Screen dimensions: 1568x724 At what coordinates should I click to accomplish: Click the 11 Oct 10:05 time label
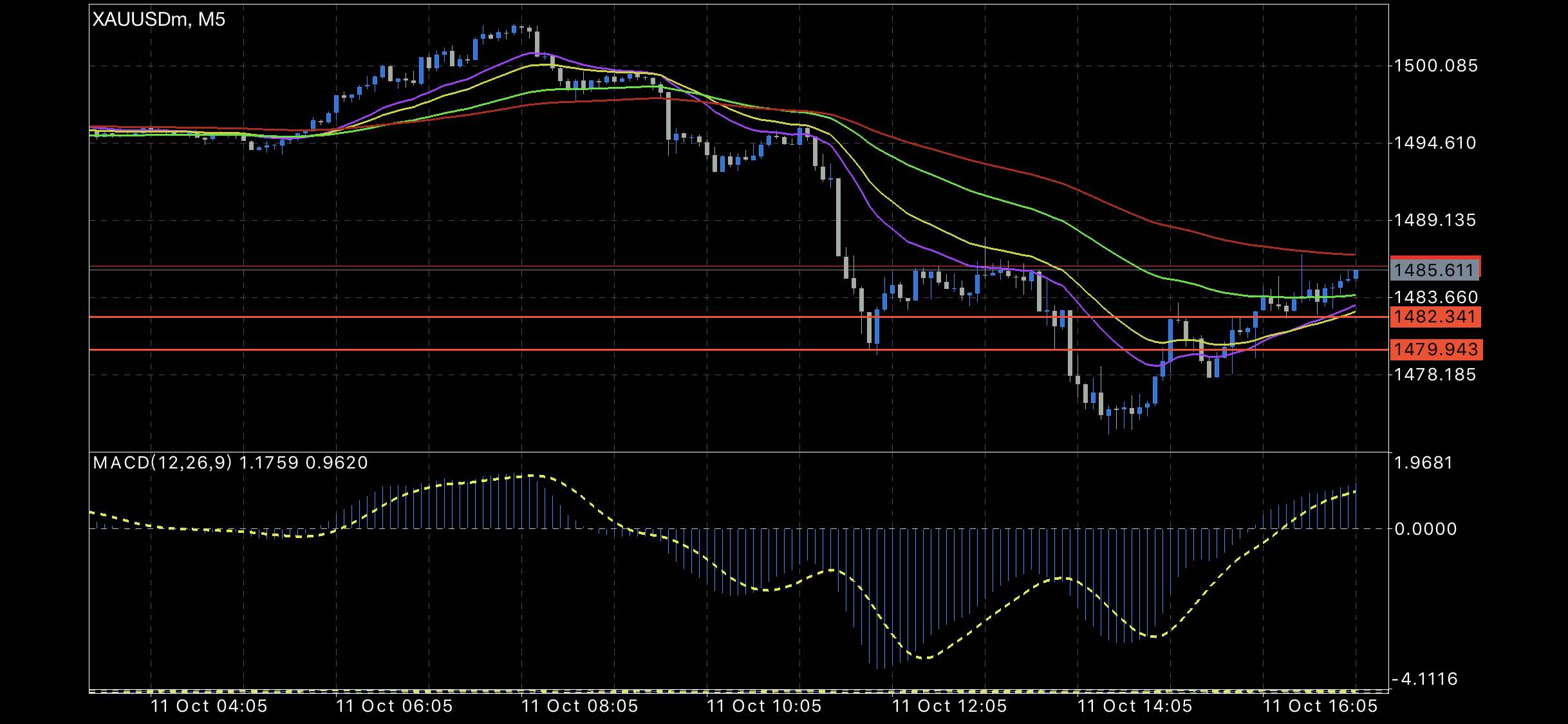pyautogui.click(x=765, y=706)
